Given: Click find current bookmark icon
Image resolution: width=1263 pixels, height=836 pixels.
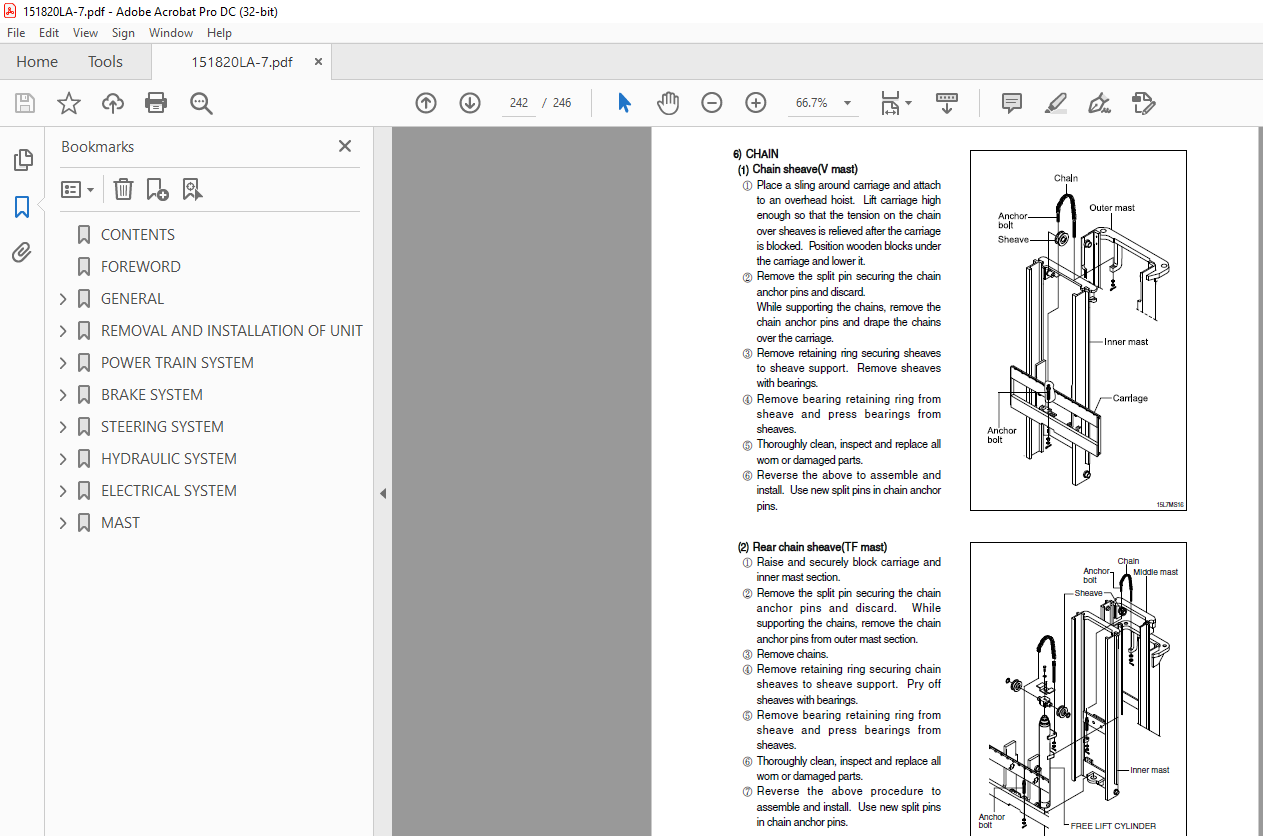Looking at the screenshot, I should tap(192, 189).
